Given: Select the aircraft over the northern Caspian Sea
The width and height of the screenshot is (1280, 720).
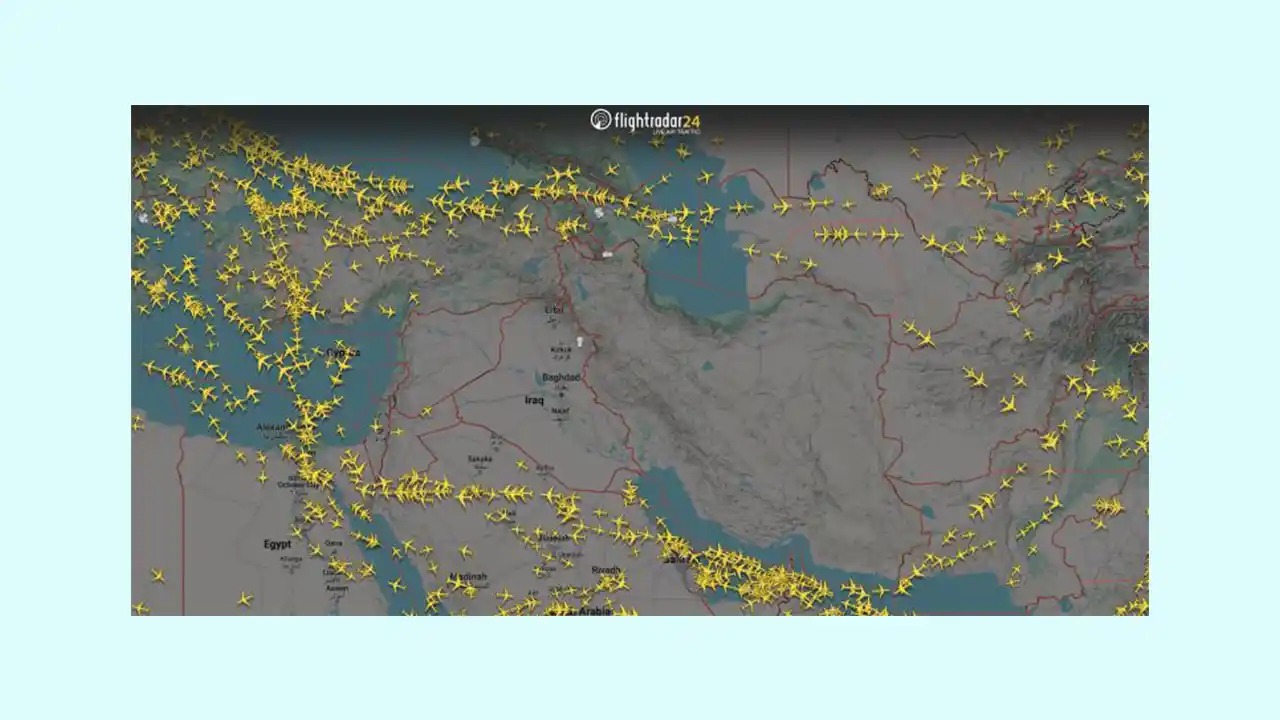Looking at the screenshot, I should [706, 177].
